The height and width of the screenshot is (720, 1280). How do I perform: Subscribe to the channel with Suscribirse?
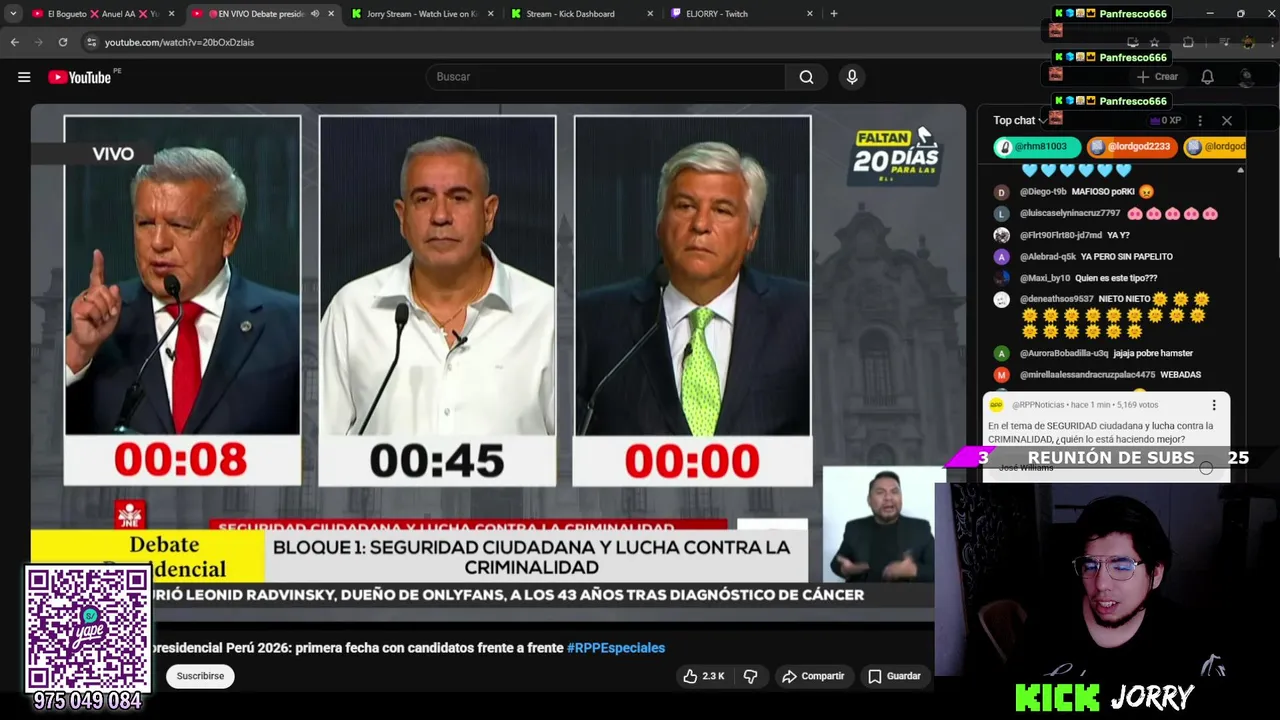coord(200,676)
